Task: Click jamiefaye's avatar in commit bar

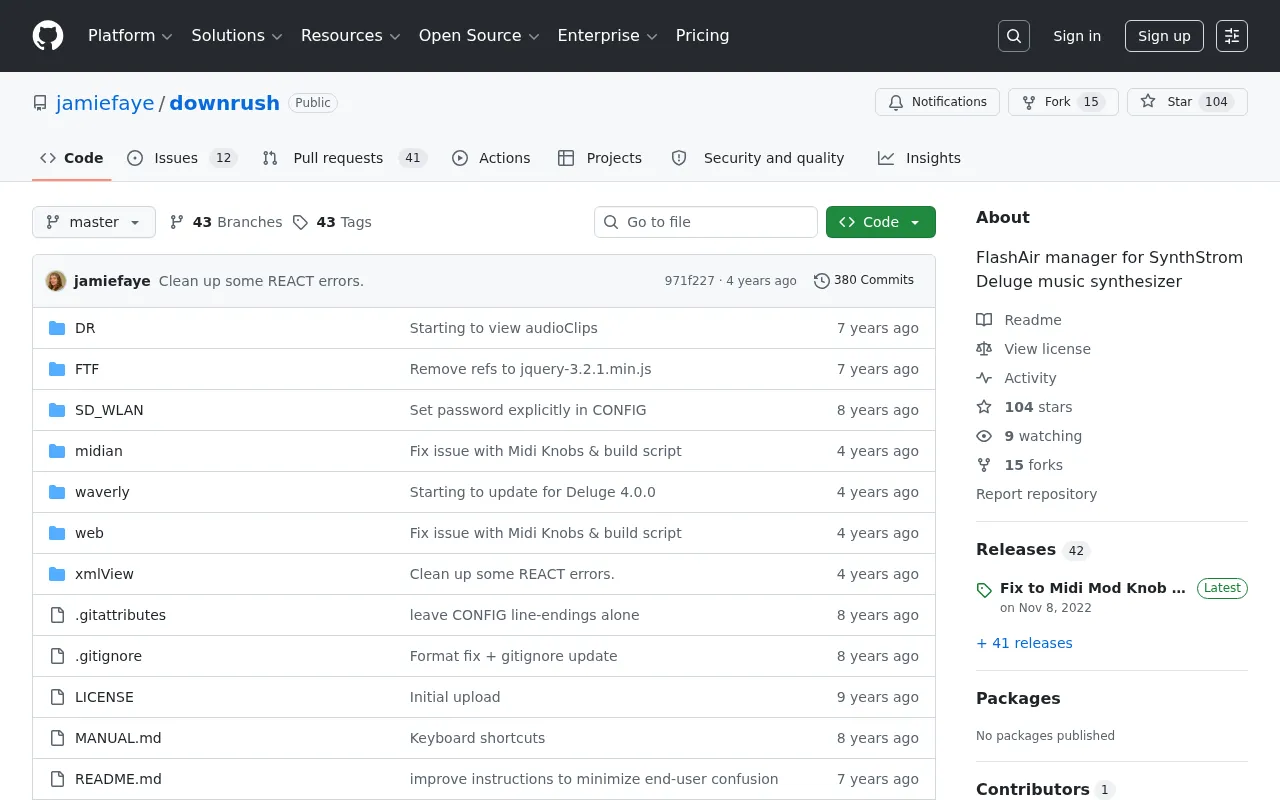Action: point(56,281)
